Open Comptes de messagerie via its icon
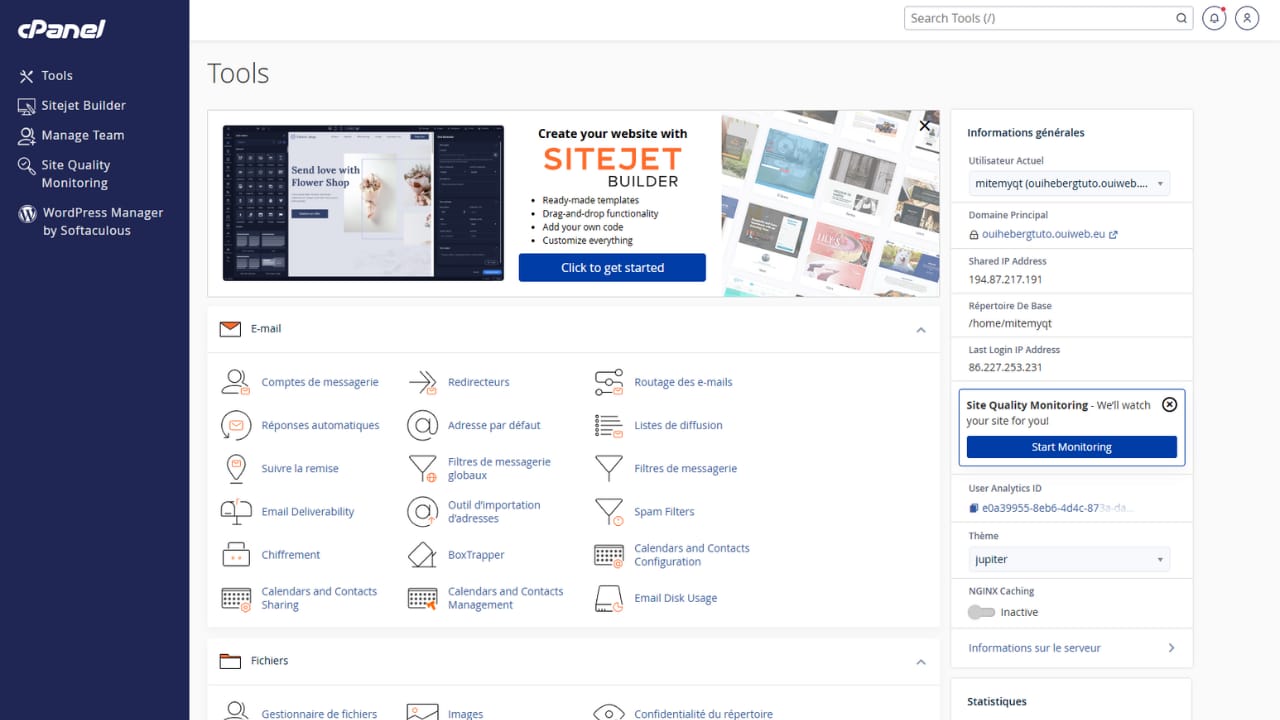The height and width of the screenshot is (720, 1280). (235, 381)
